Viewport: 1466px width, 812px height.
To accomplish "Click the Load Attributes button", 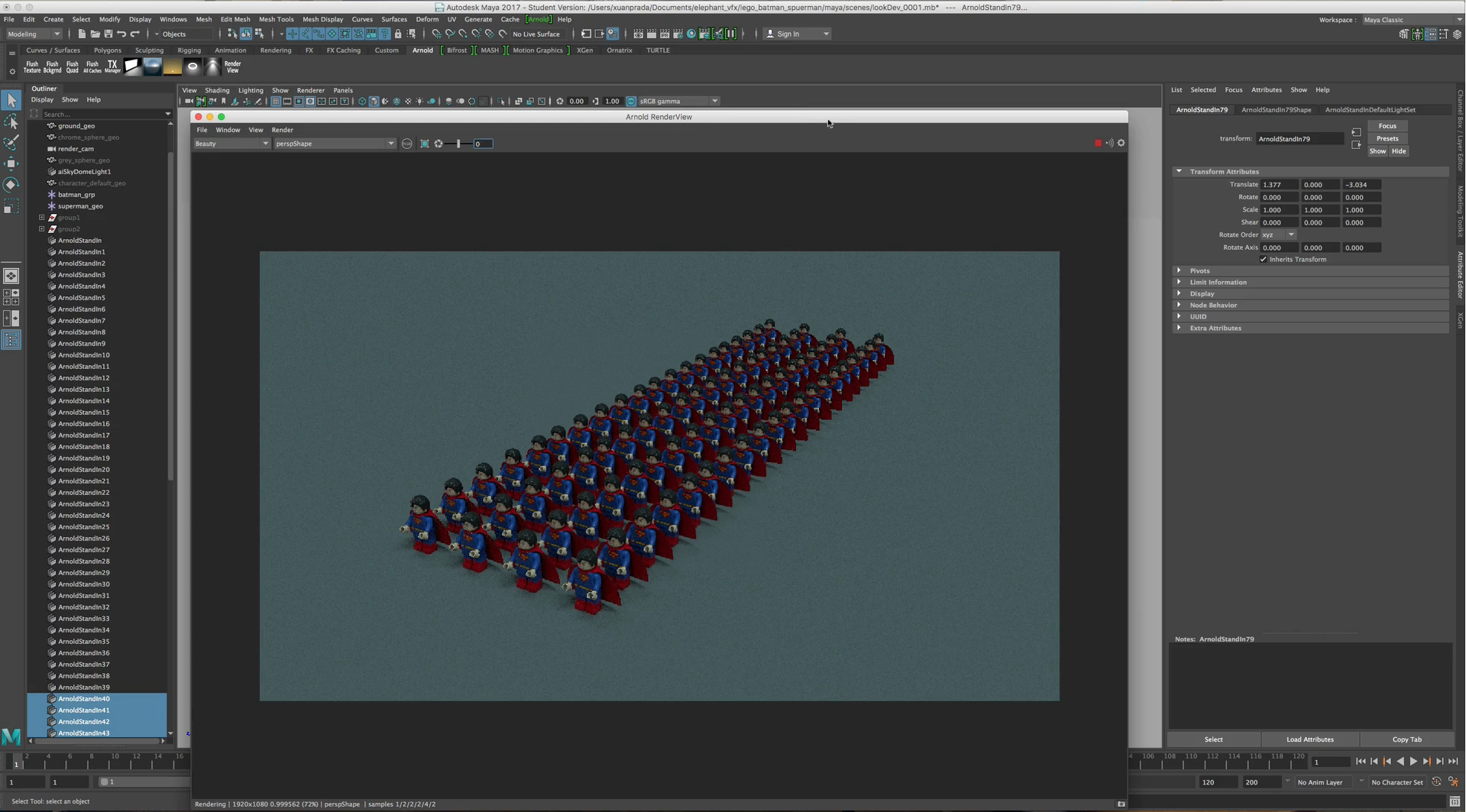I will tap(1309, 739).
